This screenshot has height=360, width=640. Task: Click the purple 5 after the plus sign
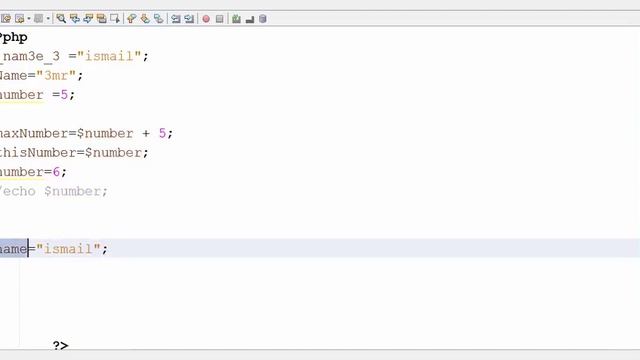162,133
